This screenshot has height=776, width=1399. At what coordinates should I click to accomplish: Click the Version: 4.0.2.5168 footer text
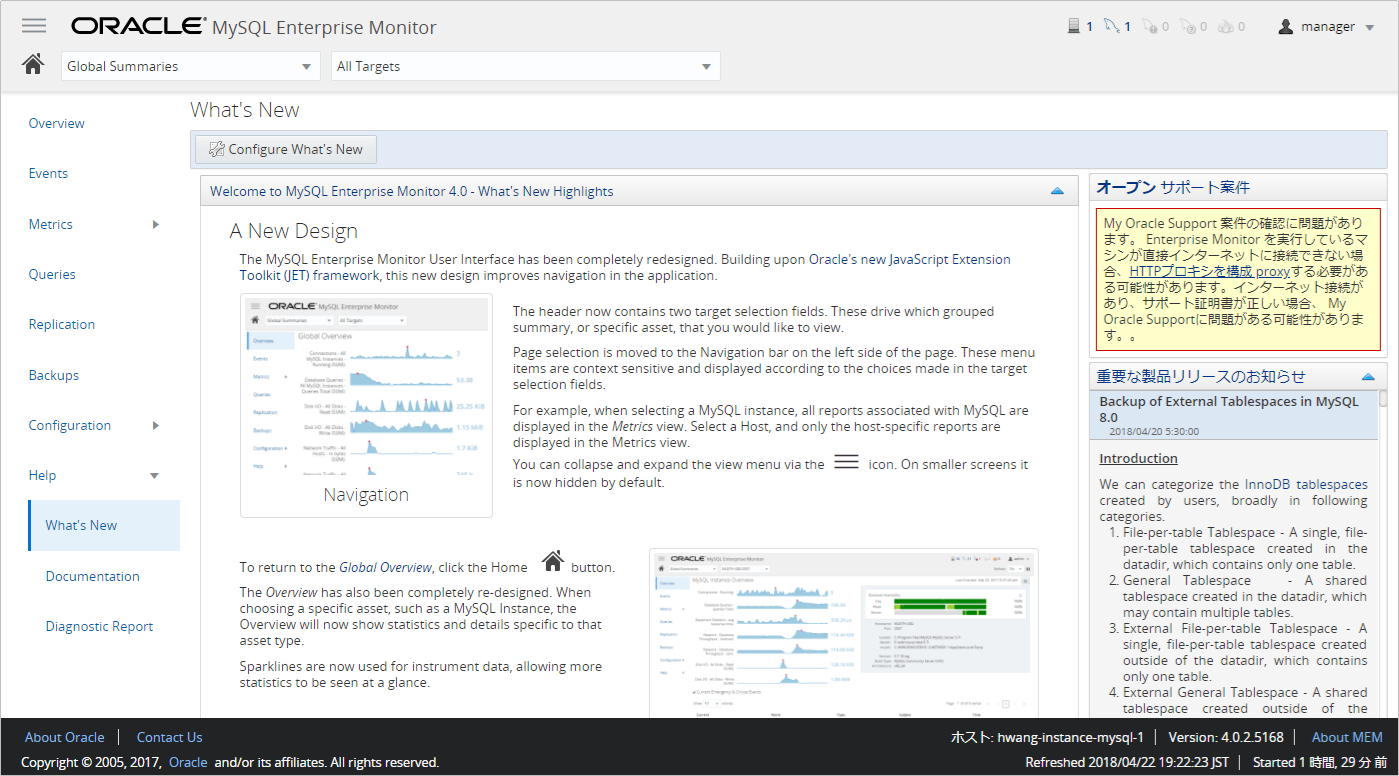(x=1226, y=737)
